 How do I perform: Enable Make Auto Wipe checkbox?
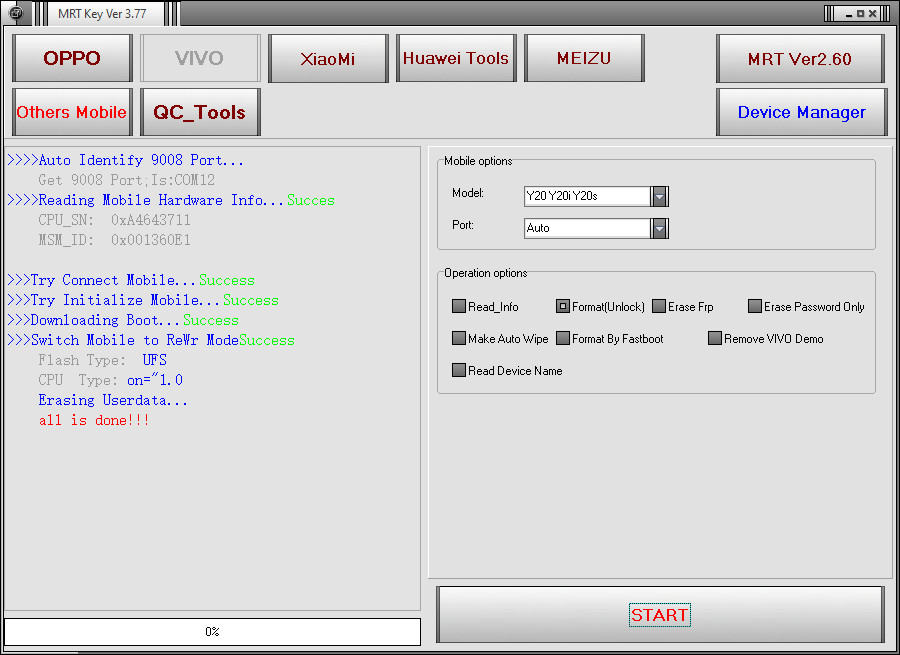point(459,338)
